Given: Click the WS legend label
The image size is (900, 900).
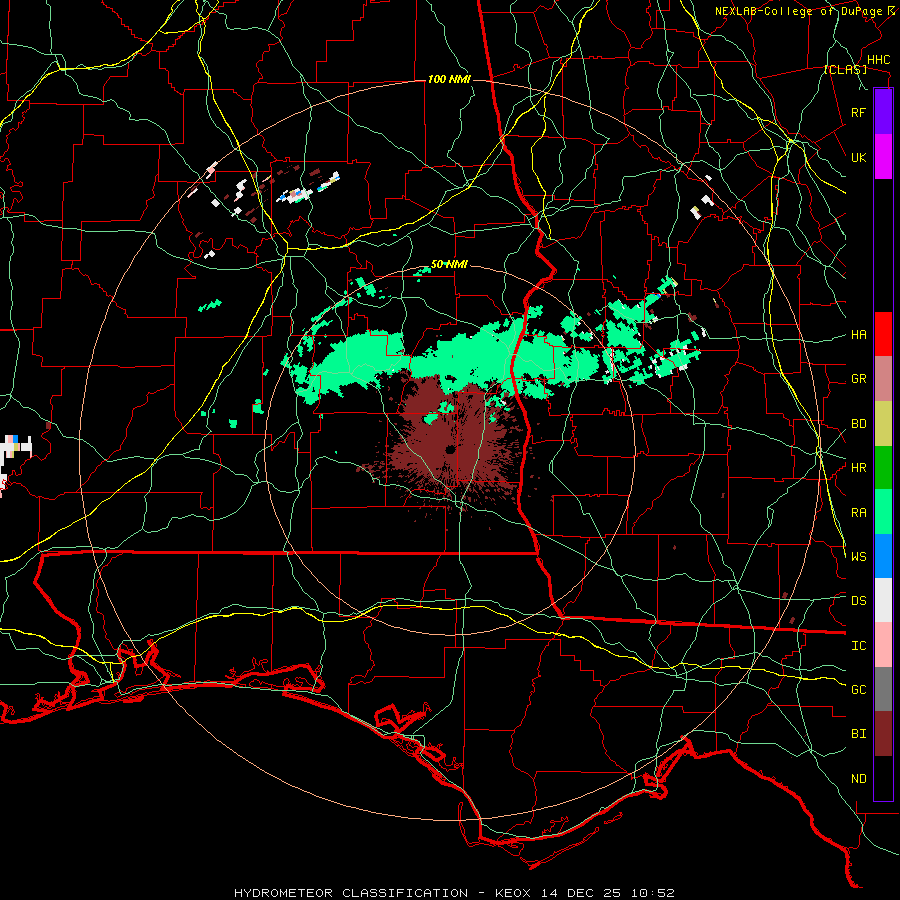Looking at the screenshot, I should point(858,557).
